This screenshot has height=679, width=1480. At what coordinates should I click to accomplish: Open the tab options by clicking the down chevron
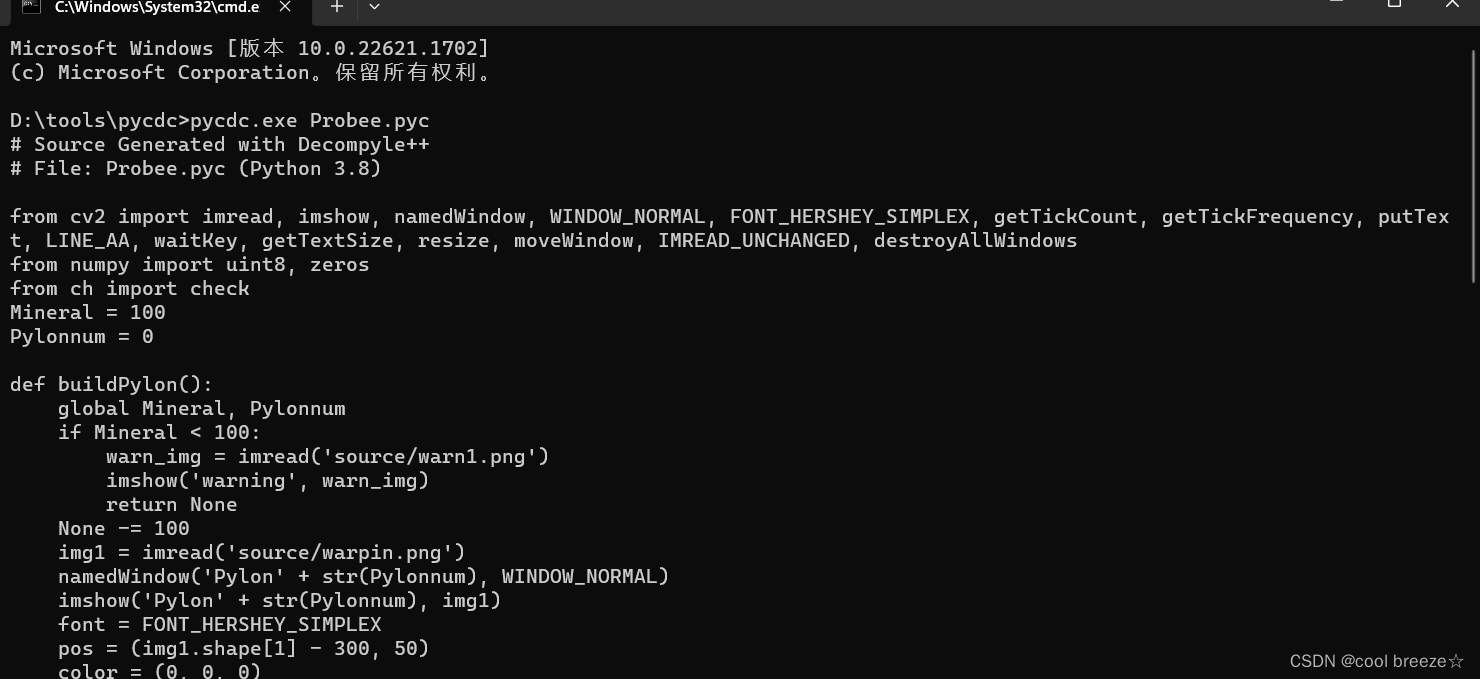(x=374, y=8)
